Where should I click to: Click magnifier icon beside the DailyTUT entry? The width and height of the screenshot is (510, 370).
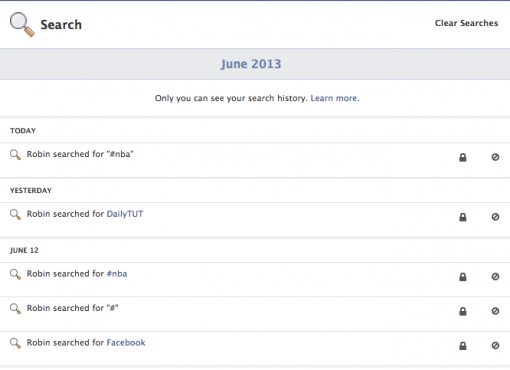point(15,214)
